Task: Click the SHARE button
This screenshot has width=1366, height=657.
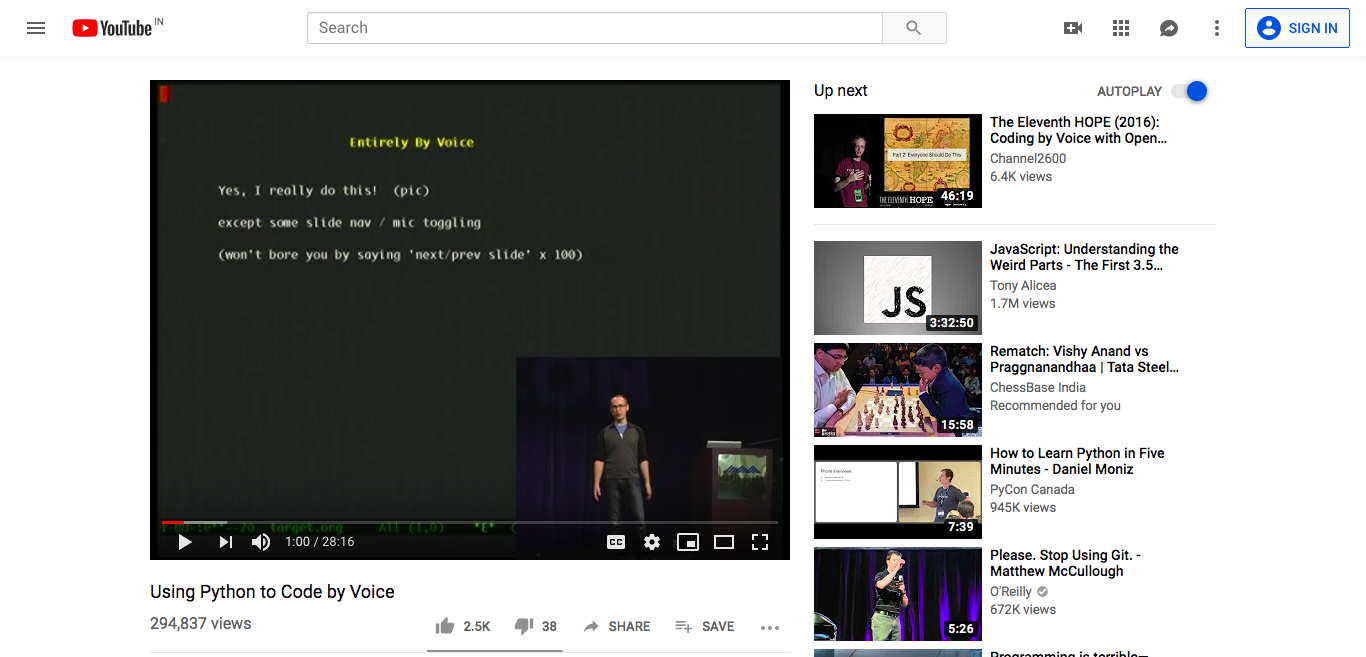Action: [616, 627]
